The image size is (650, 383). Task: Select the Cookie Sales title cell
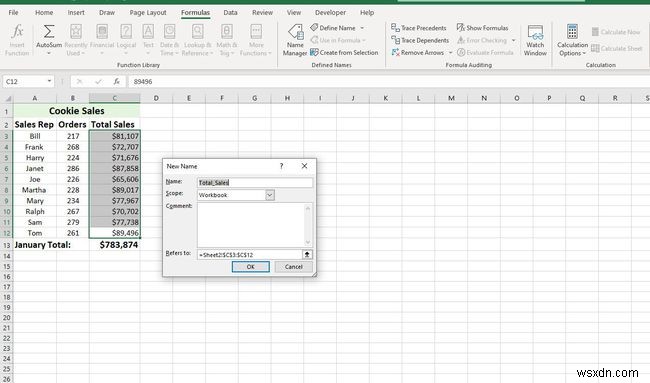point(77,111)
